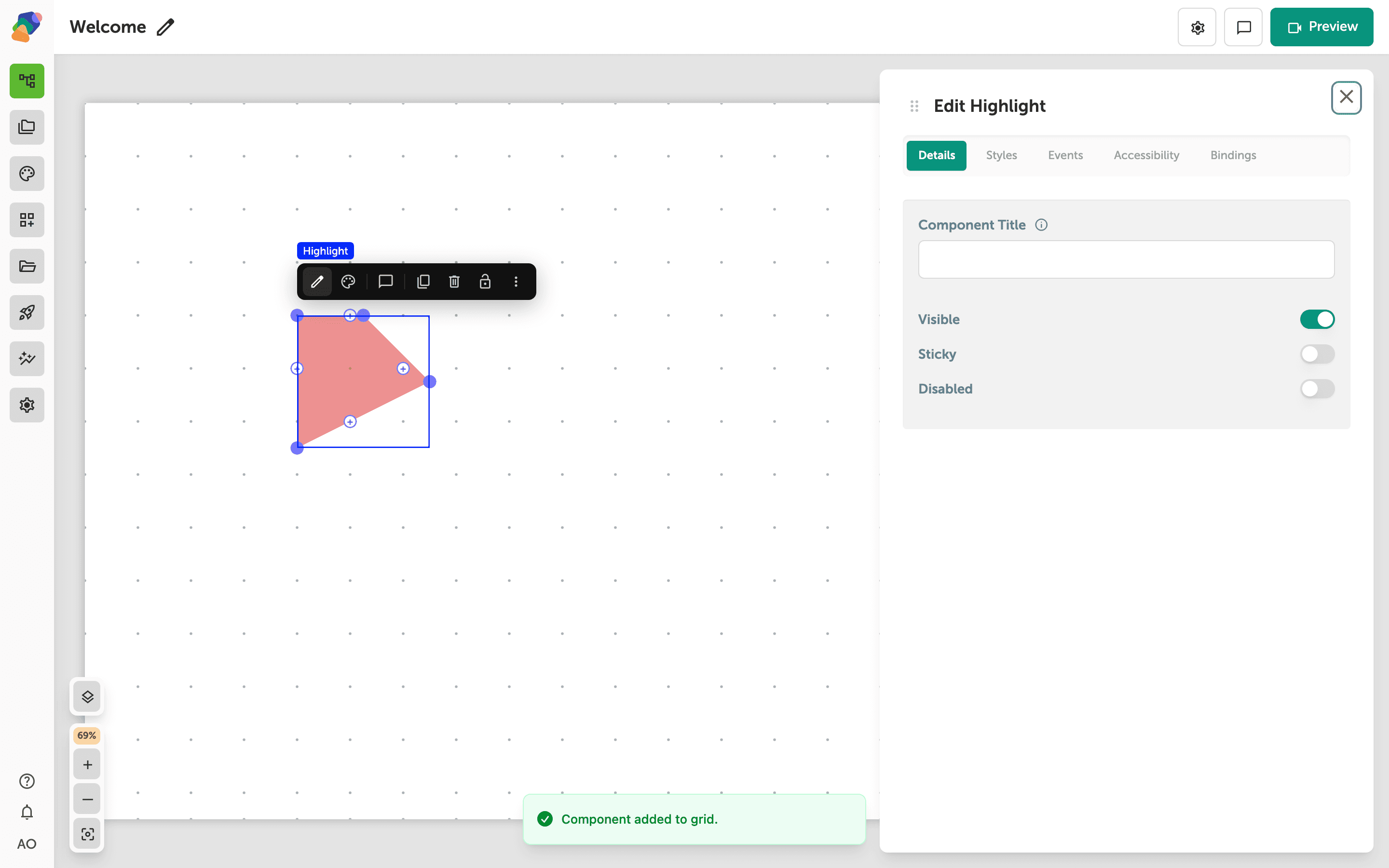The width and height of the screenshot is (1389, 868).
Task: Switch to the Accessibility tab
Action: tap(1146, 155)
